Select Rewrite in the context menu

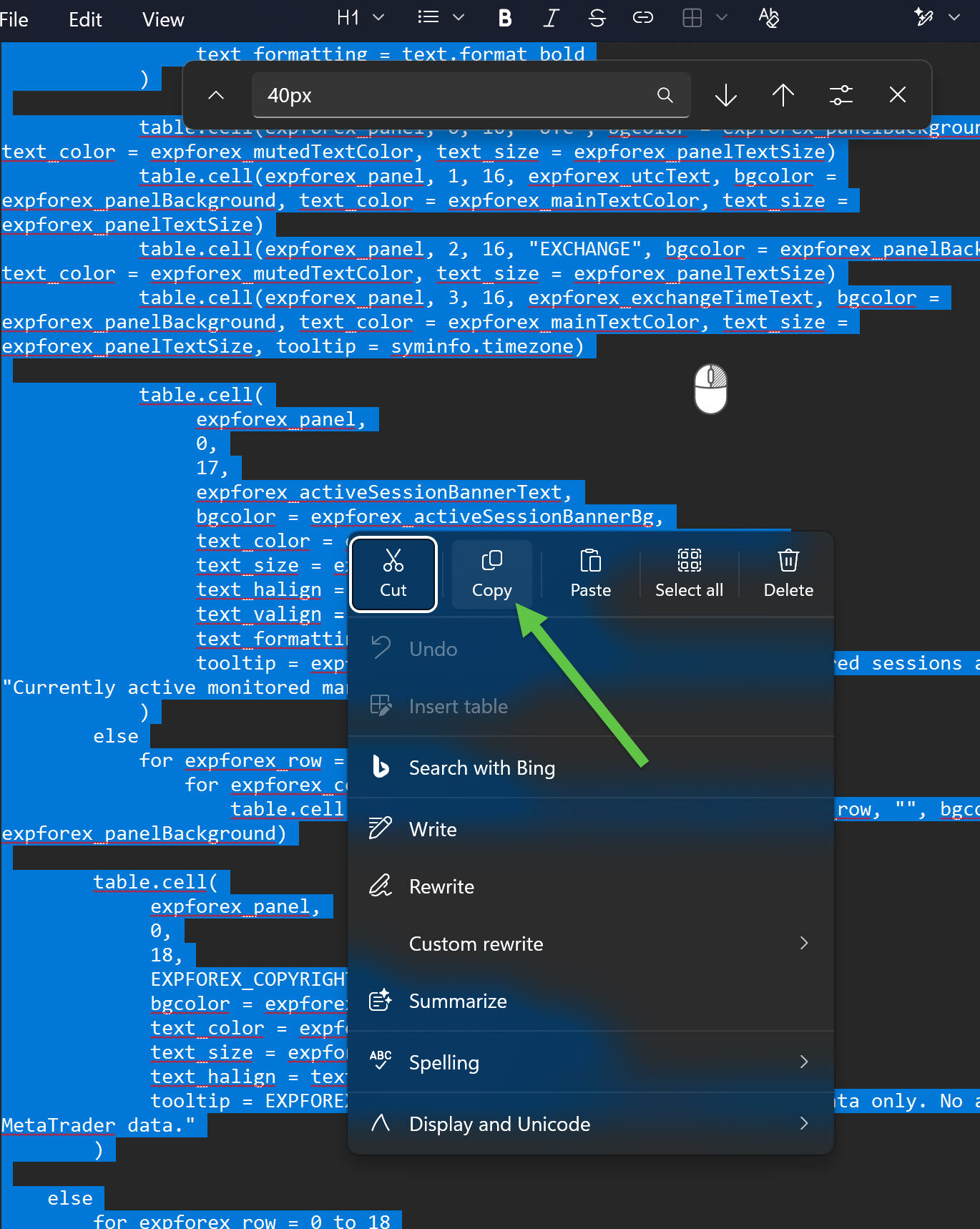point(591,886)
